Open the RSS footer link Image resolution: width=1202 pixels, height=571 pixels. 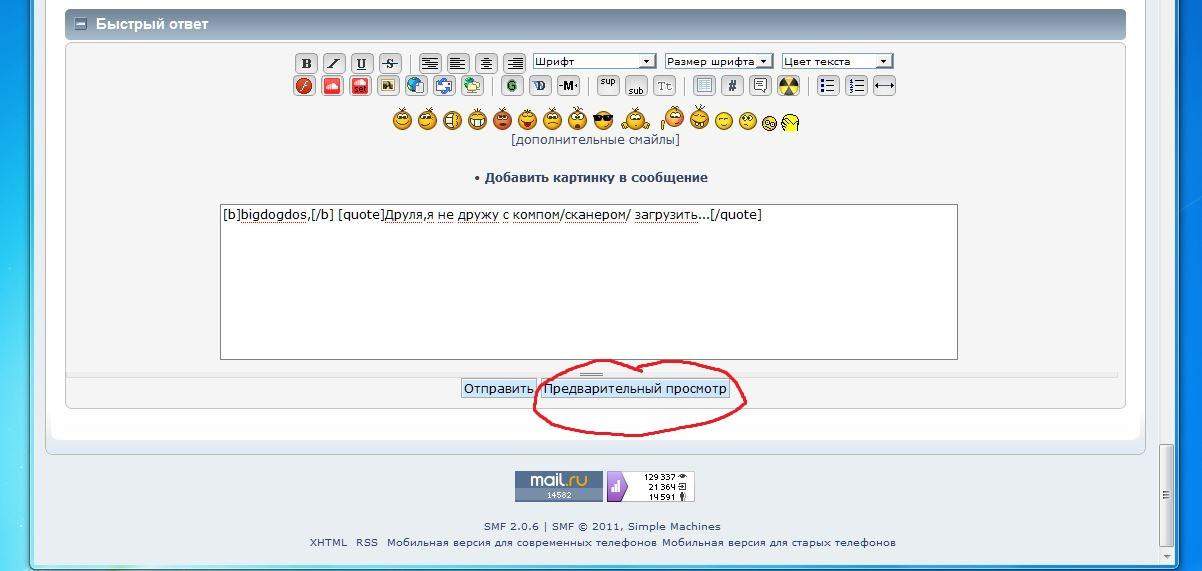[367, 543]
